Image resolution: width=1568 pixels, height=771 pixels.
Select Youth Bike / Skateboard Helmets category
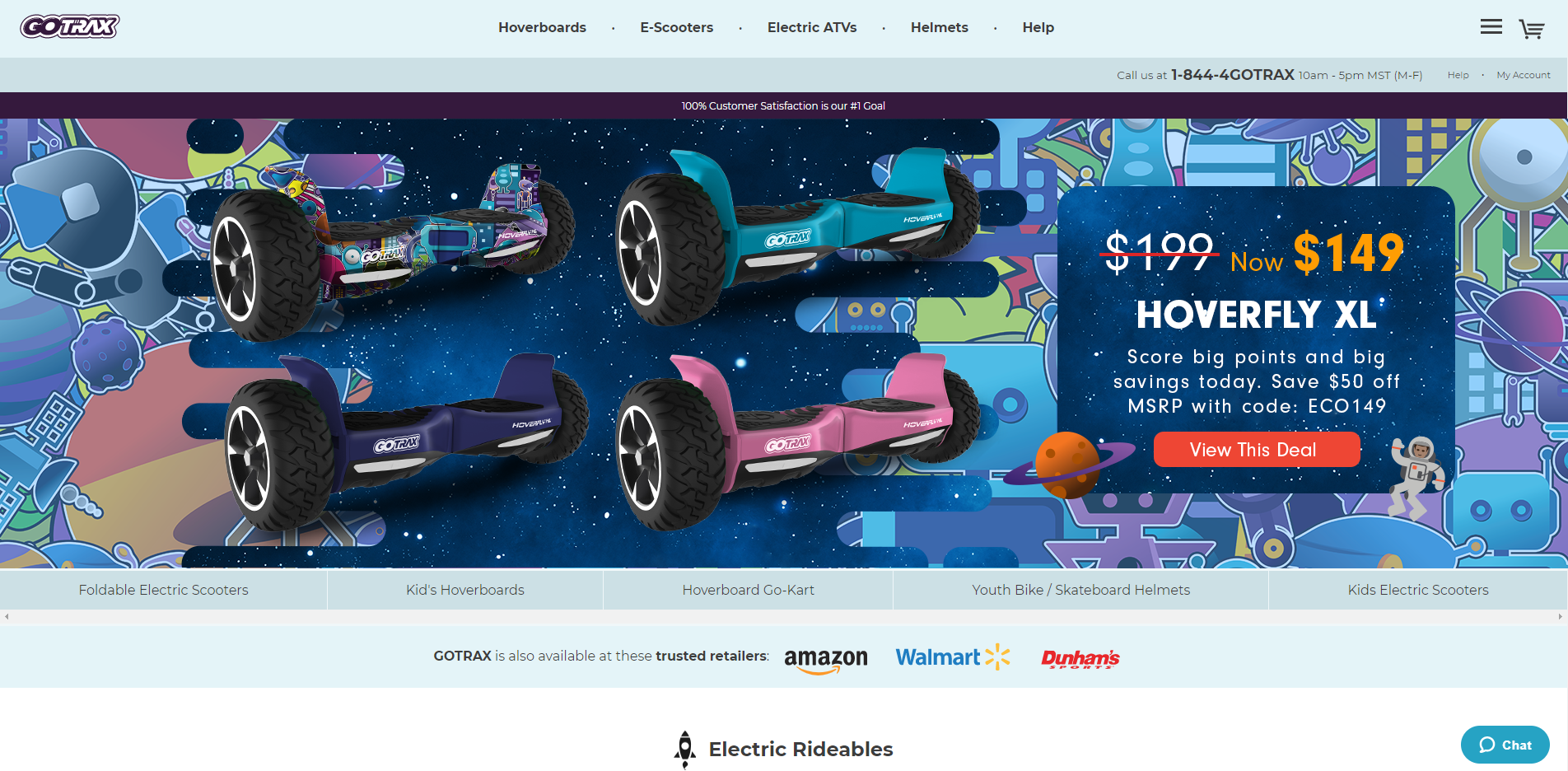click(1080, 590)
